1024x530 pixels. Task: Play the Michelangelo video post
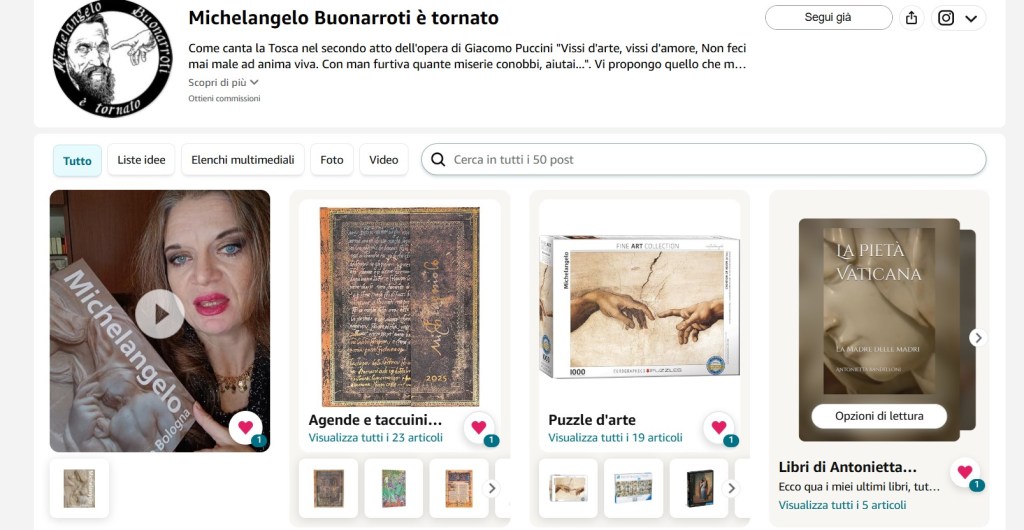160,314
